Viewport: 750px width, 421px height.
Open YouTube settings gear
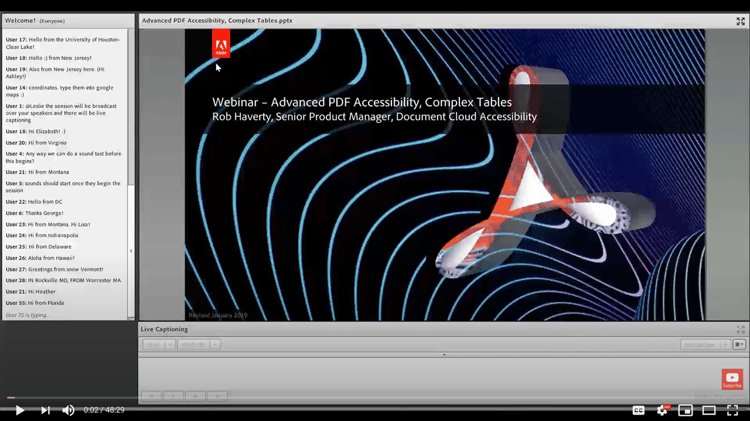coord(662,410)
